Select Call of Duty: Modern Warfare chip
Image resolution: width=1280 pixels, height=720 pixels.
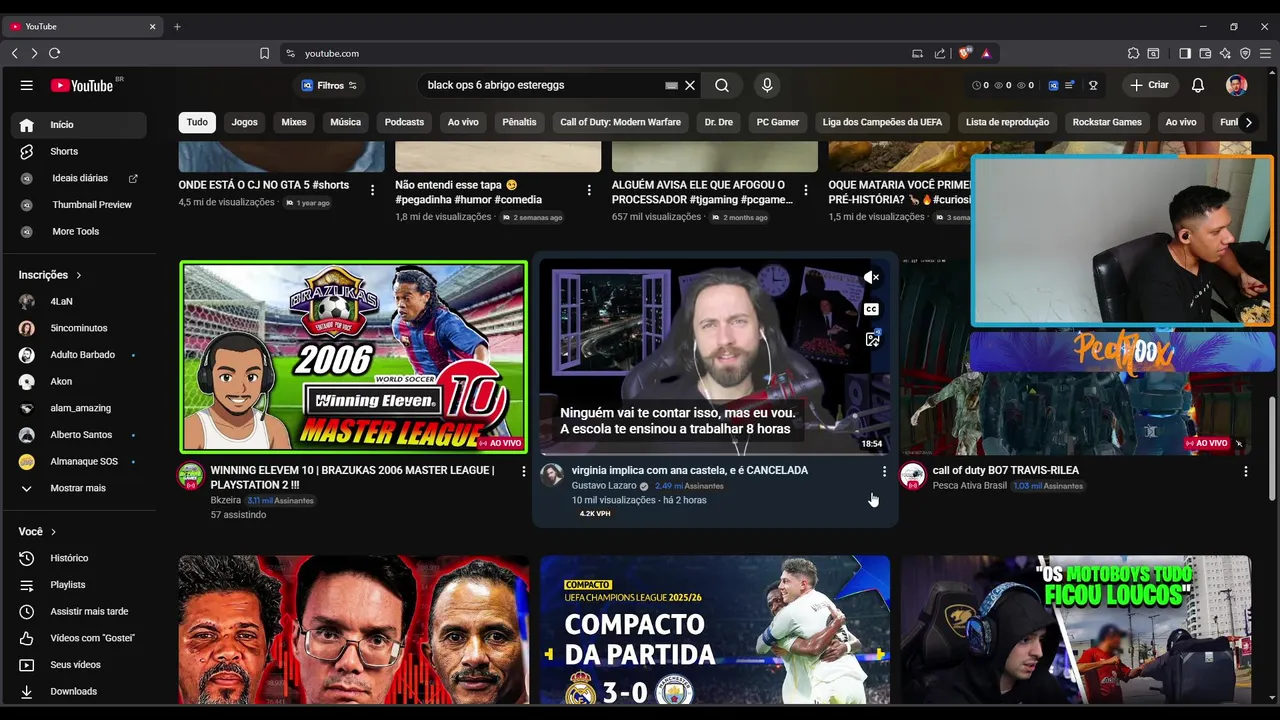(x=620, y=122)
